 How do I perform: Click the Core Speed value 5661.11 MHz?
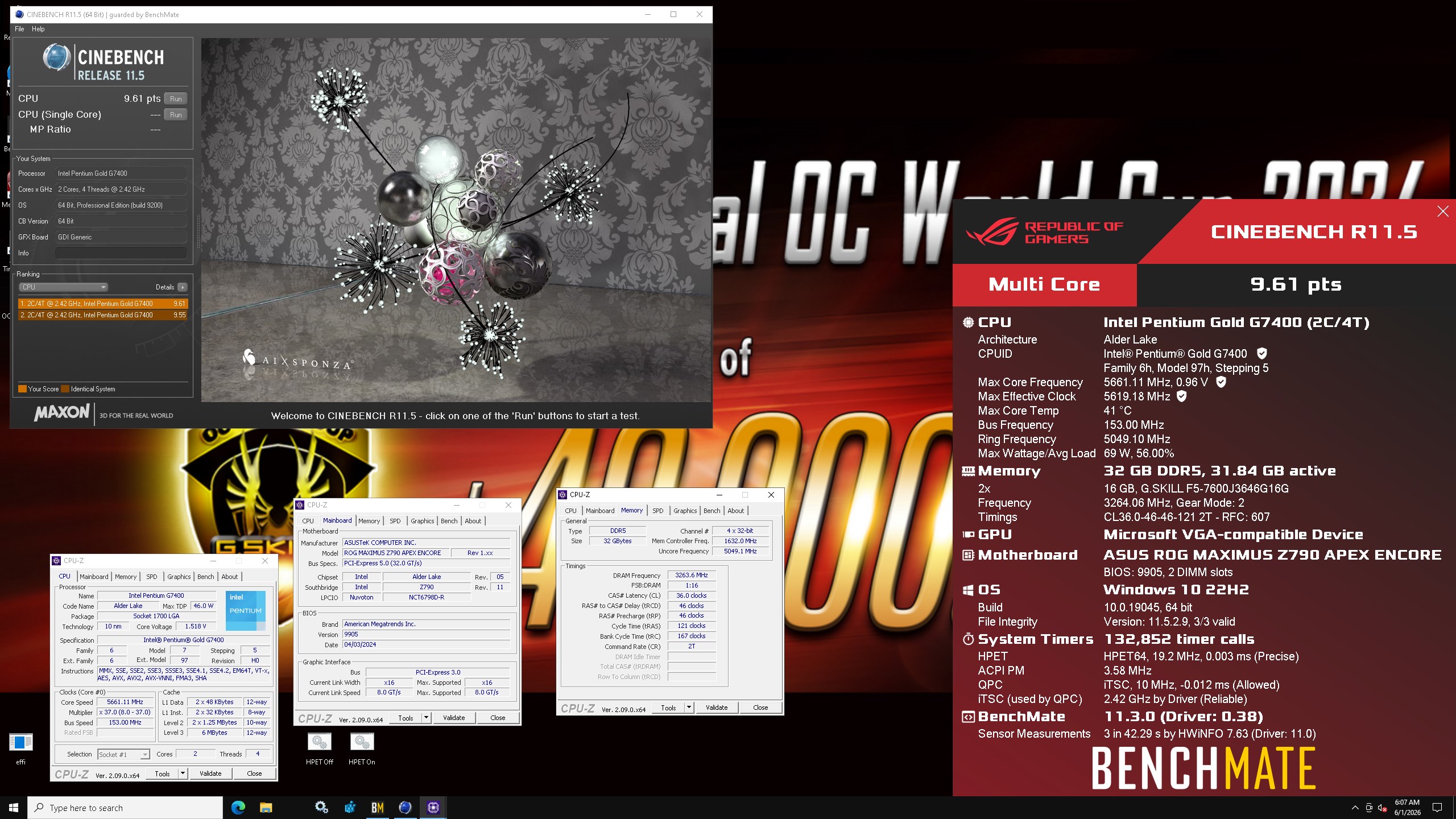[x=125, y=702]
